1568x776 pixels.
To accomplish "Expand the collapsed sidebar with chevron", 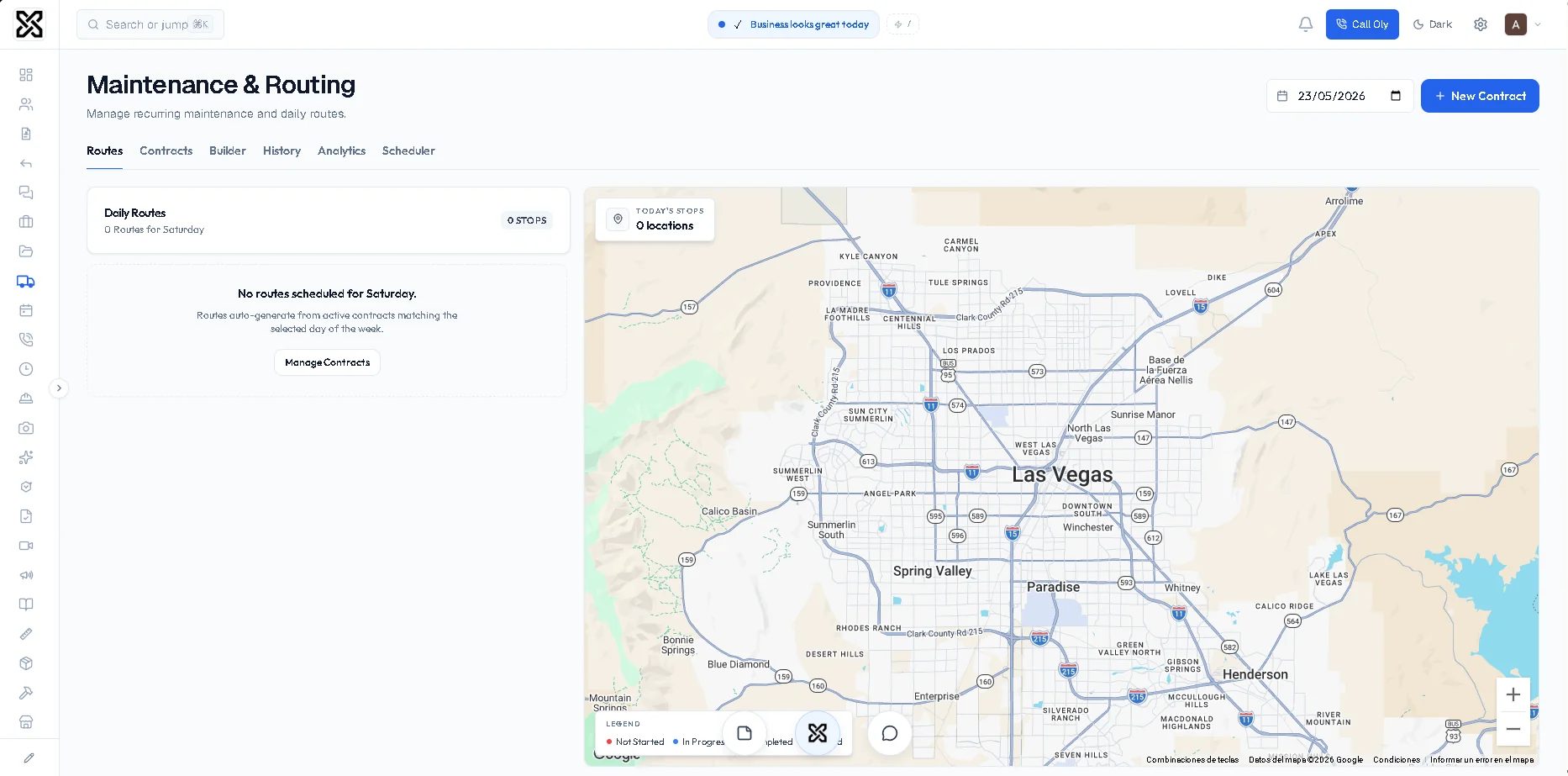I will [59, 388].
